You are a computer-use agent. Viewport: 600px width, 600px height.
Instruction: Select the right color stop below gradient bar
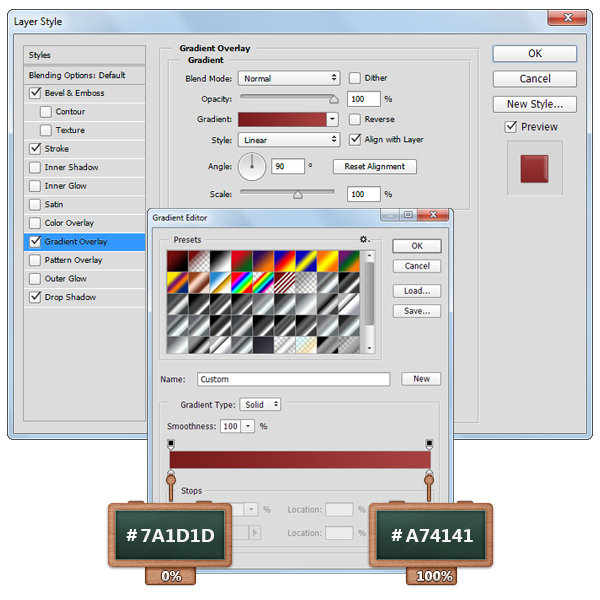pos(429,477)
